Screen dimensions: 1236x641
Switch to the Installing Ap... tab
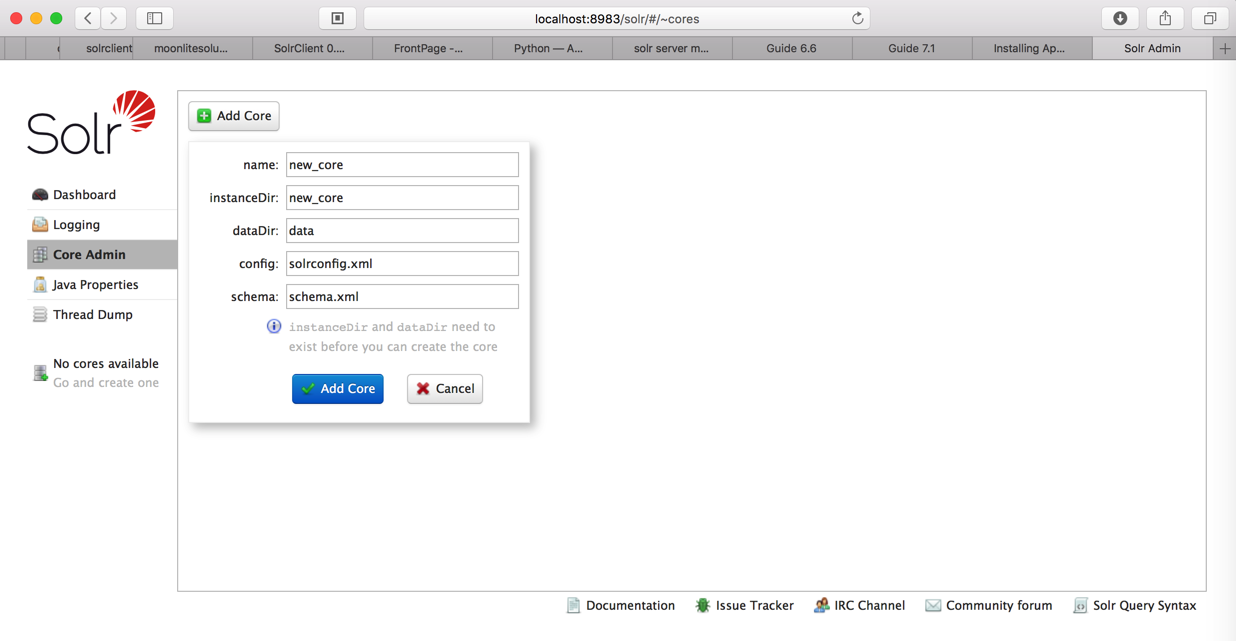pos(1032,48)
